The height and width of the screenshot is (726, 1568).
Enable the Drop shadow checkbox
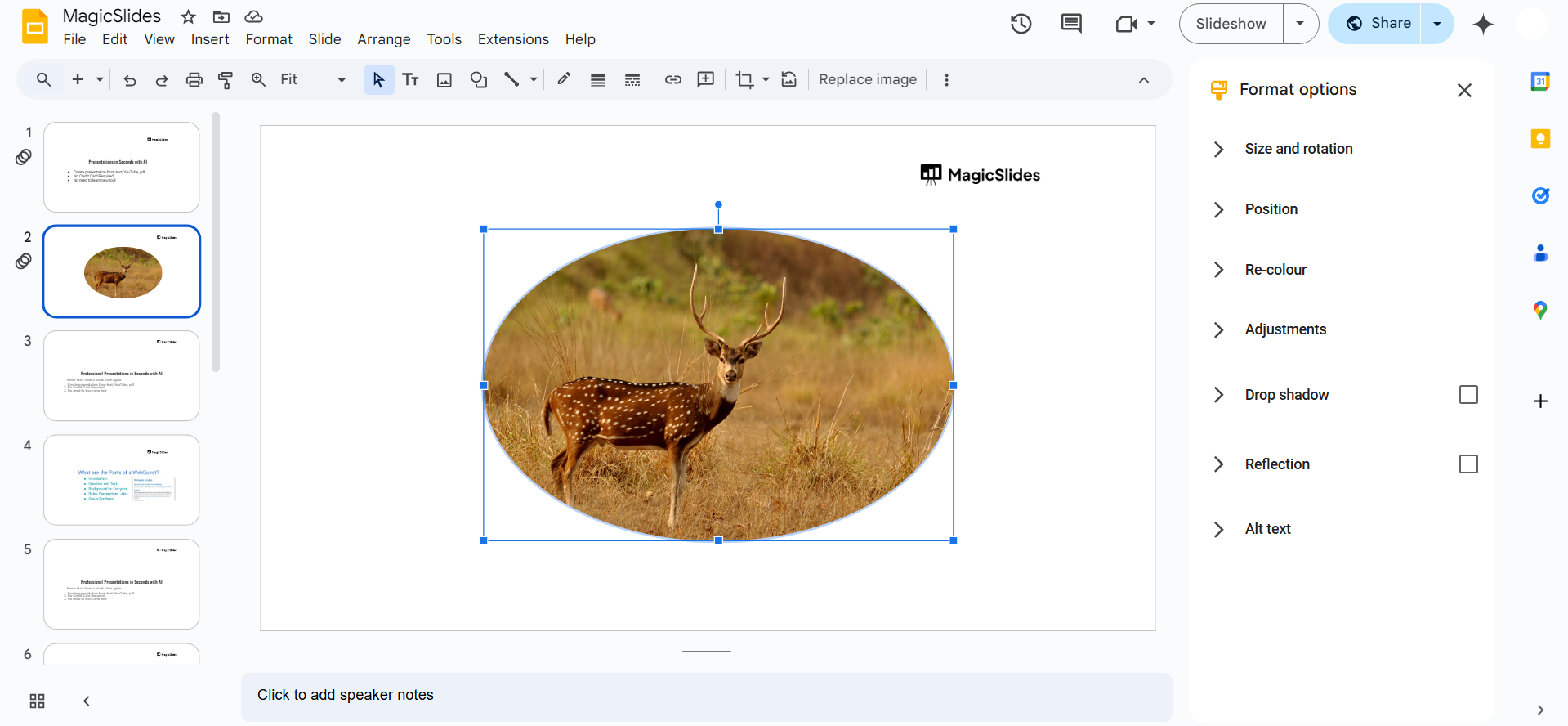click(x=1467, y=395)
